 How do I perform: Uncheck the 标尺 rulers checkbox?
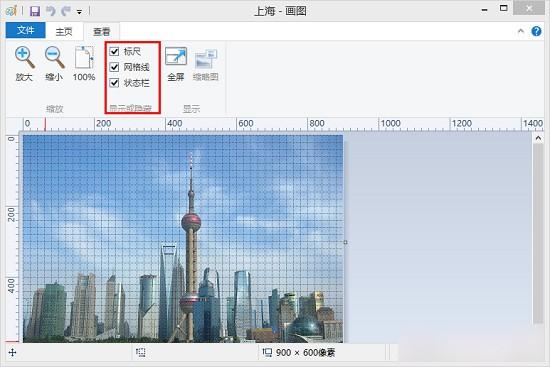tap(114, 52)
